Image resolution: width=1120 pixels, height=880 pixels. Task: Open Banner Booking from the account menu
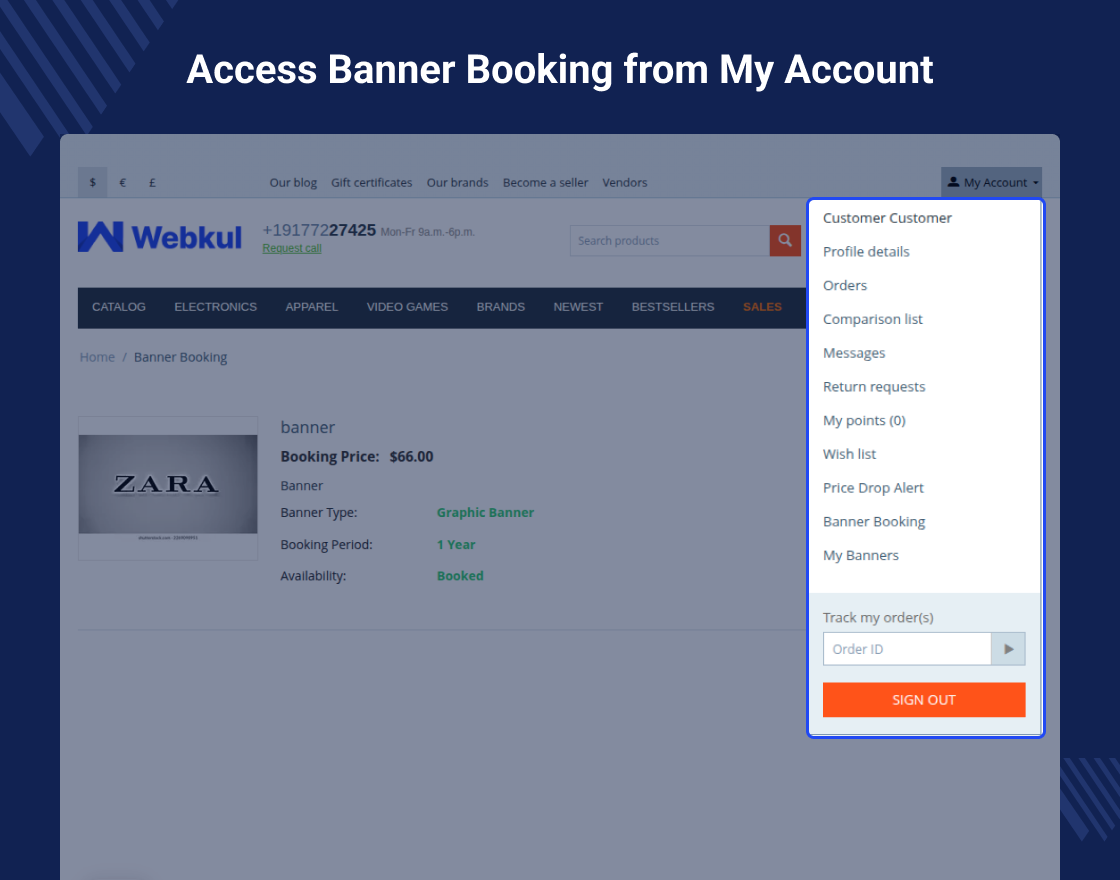[874, 521]
